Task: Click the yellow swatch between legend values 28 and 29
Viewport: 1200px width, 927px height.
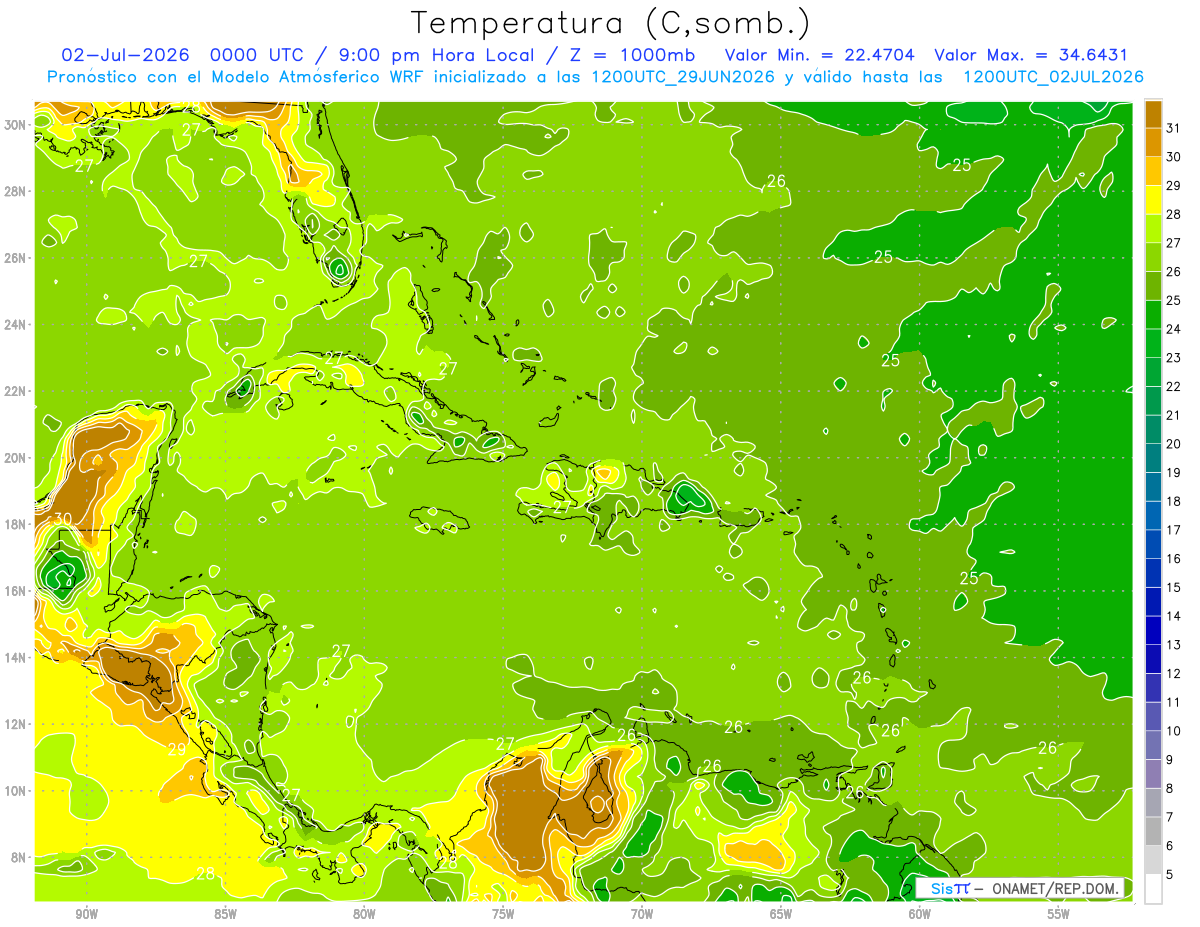Action: click(1153, 200)
